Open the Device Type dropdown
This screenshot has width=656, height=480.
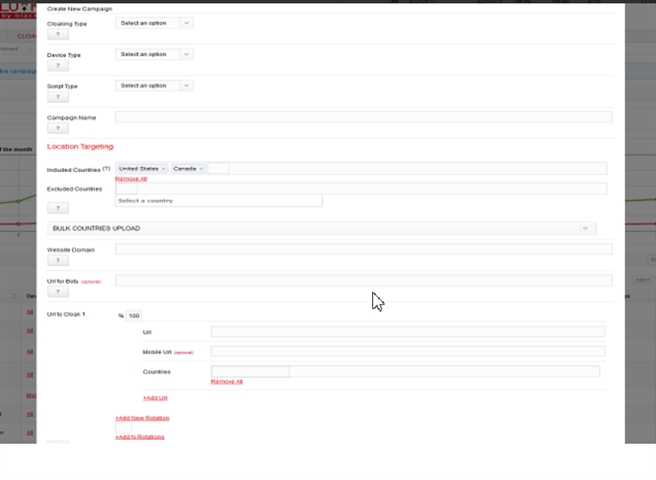154,54
